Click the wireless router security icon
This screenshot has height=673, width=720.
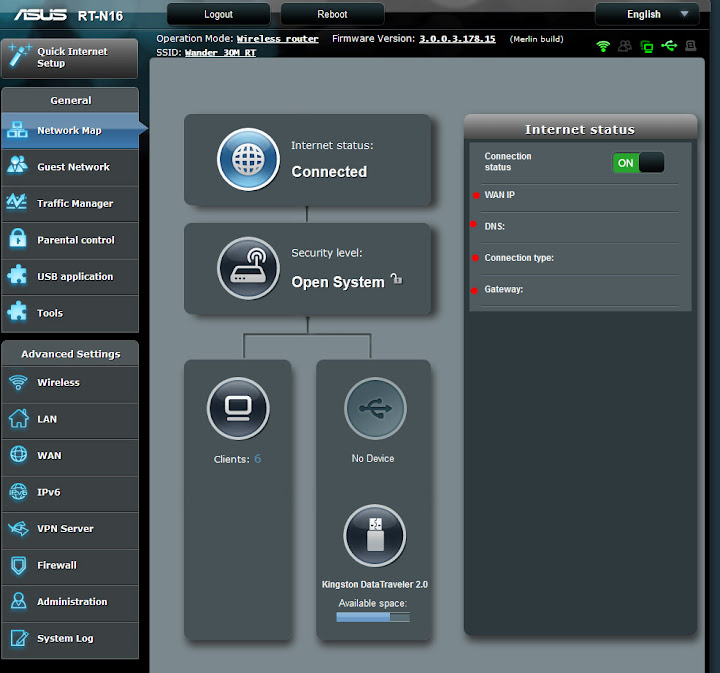248,268
